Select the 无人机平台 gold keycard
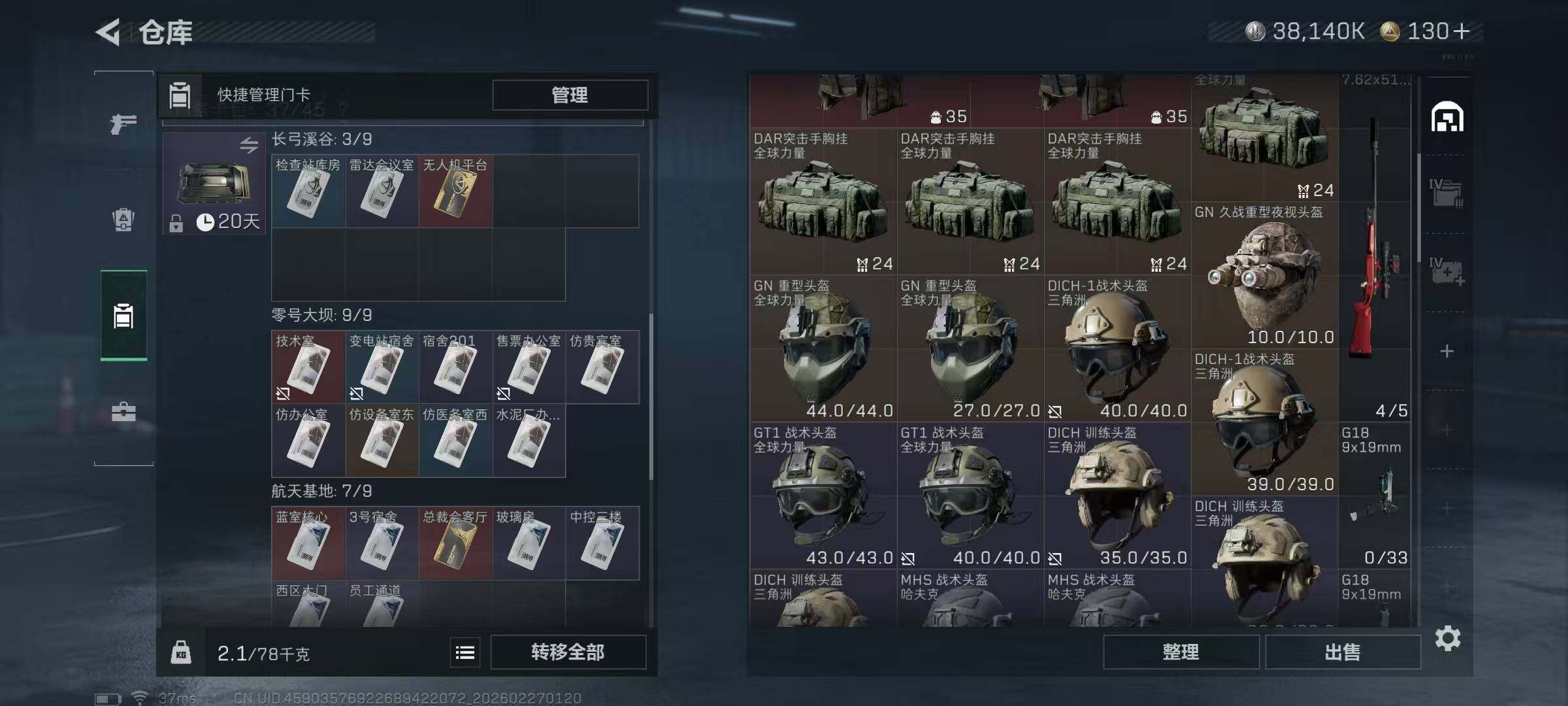1568x706 pixels. 455,191
